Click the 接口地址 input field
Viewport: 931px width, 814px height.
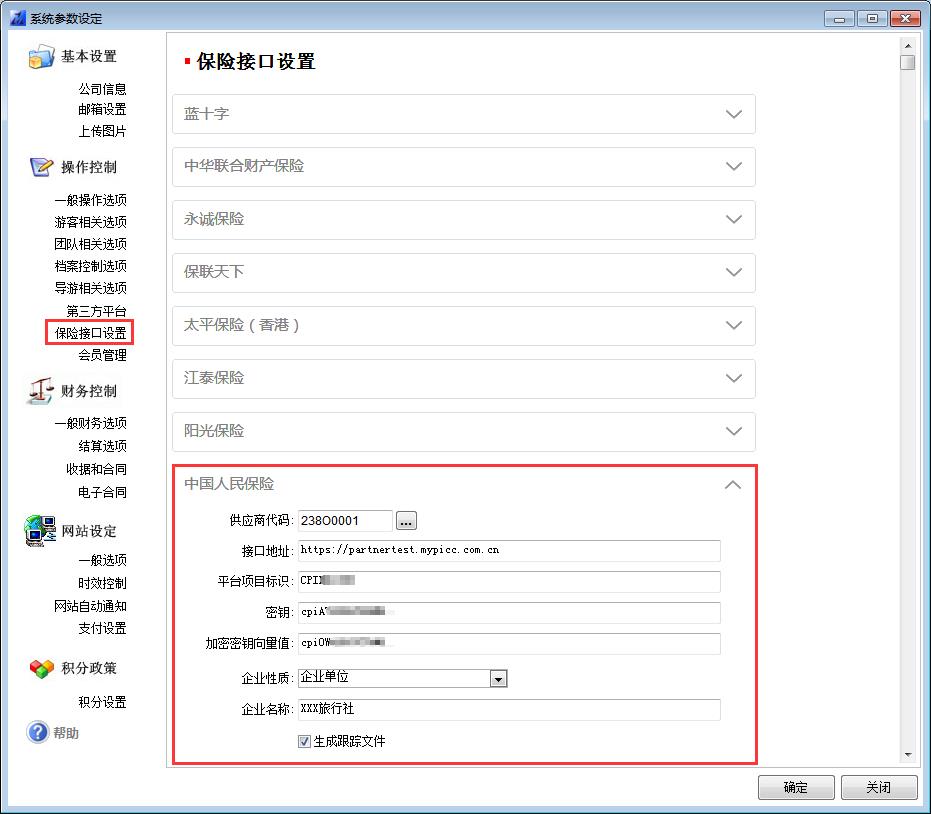[508, 550]
